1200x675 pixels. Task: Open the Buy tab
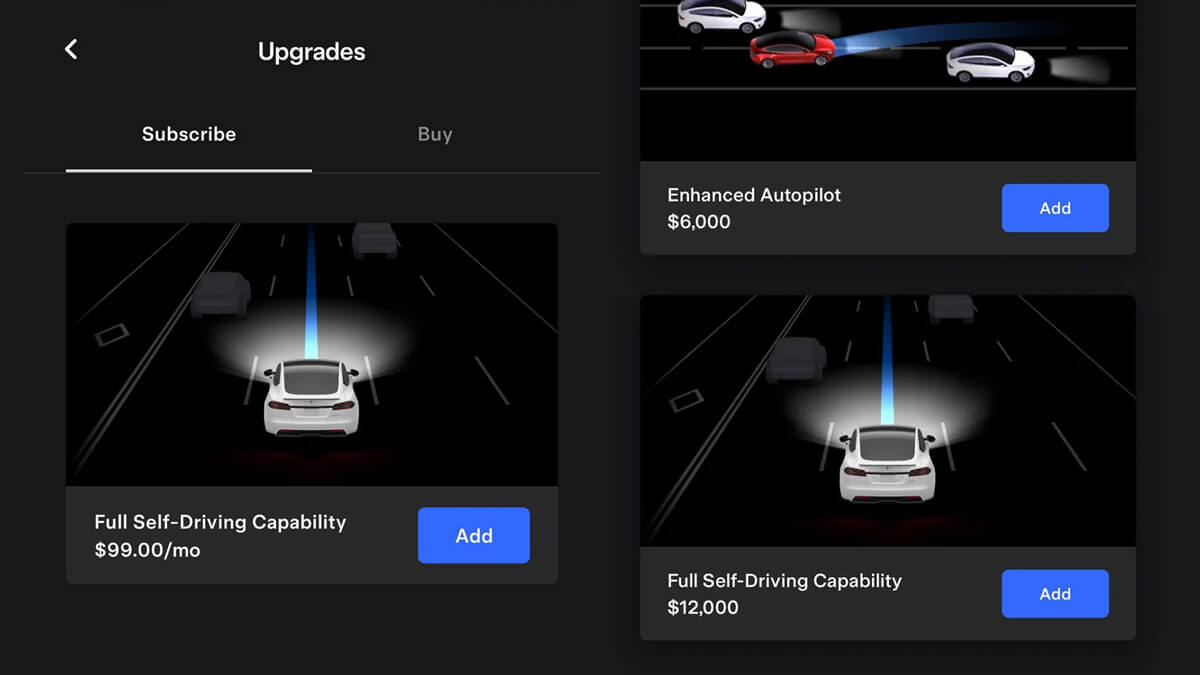pyautogui.click(x=435, y=134)
